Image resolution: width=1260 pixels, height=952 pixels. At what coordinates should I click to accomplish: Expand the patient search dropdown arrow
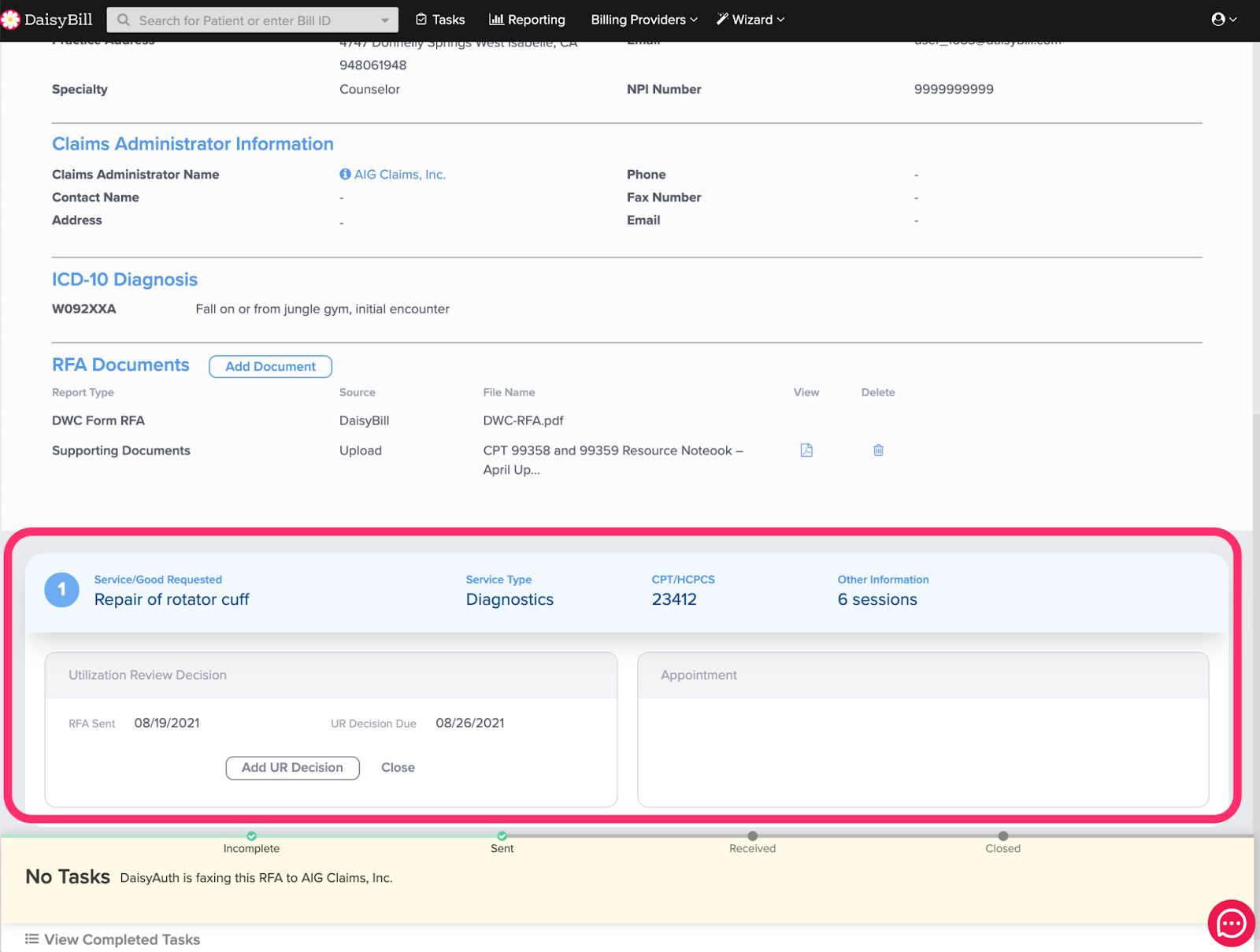385,20
